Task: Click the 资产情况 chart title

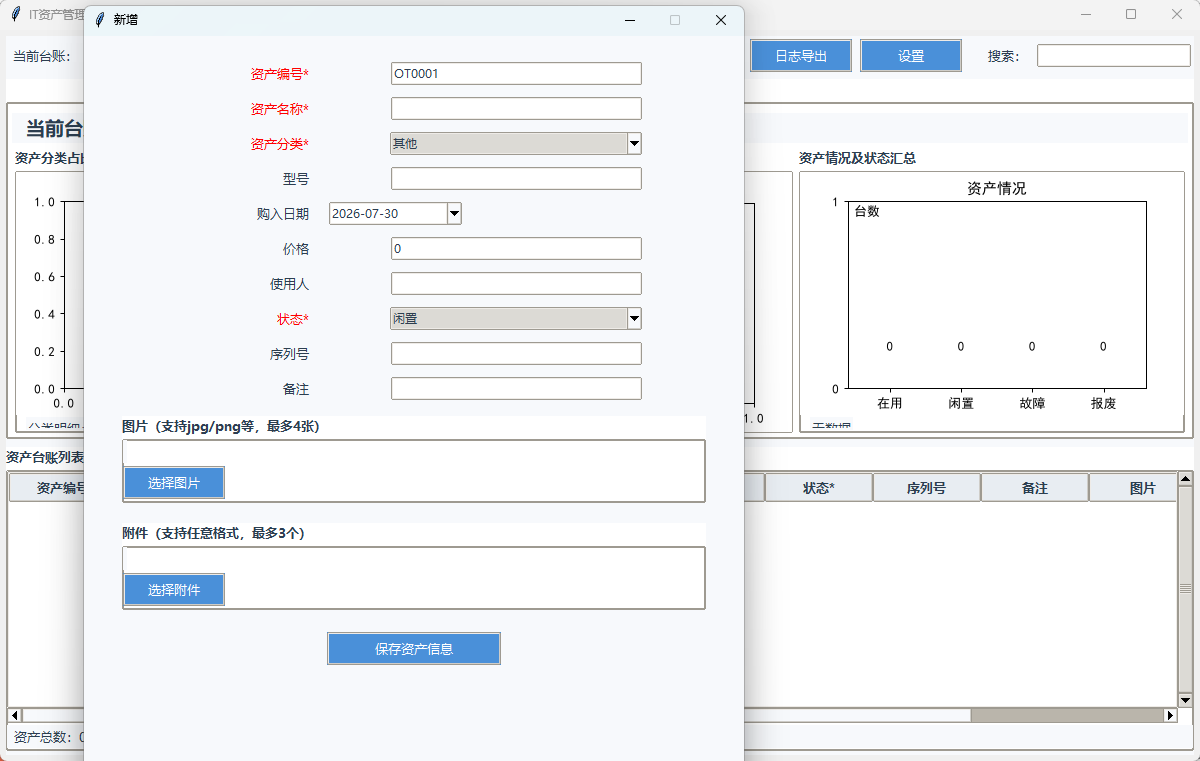Action: pos(997,188)
